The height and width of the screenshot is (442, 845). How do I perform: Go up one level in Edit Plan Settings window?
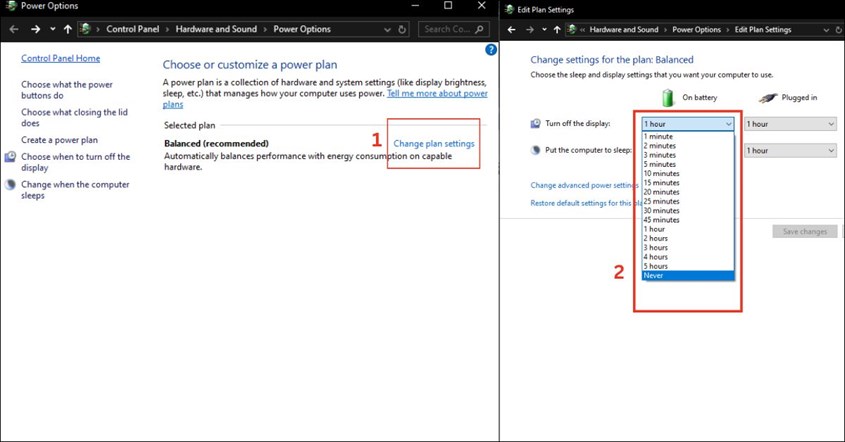click(557, 30)
